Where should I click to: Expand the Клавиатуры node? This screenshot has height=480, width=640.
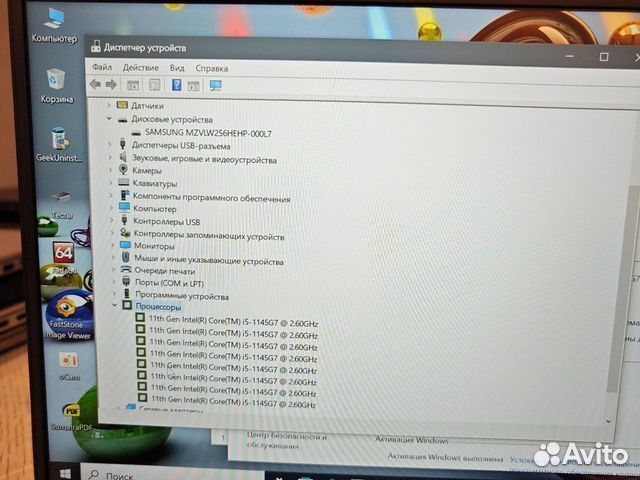111,182
